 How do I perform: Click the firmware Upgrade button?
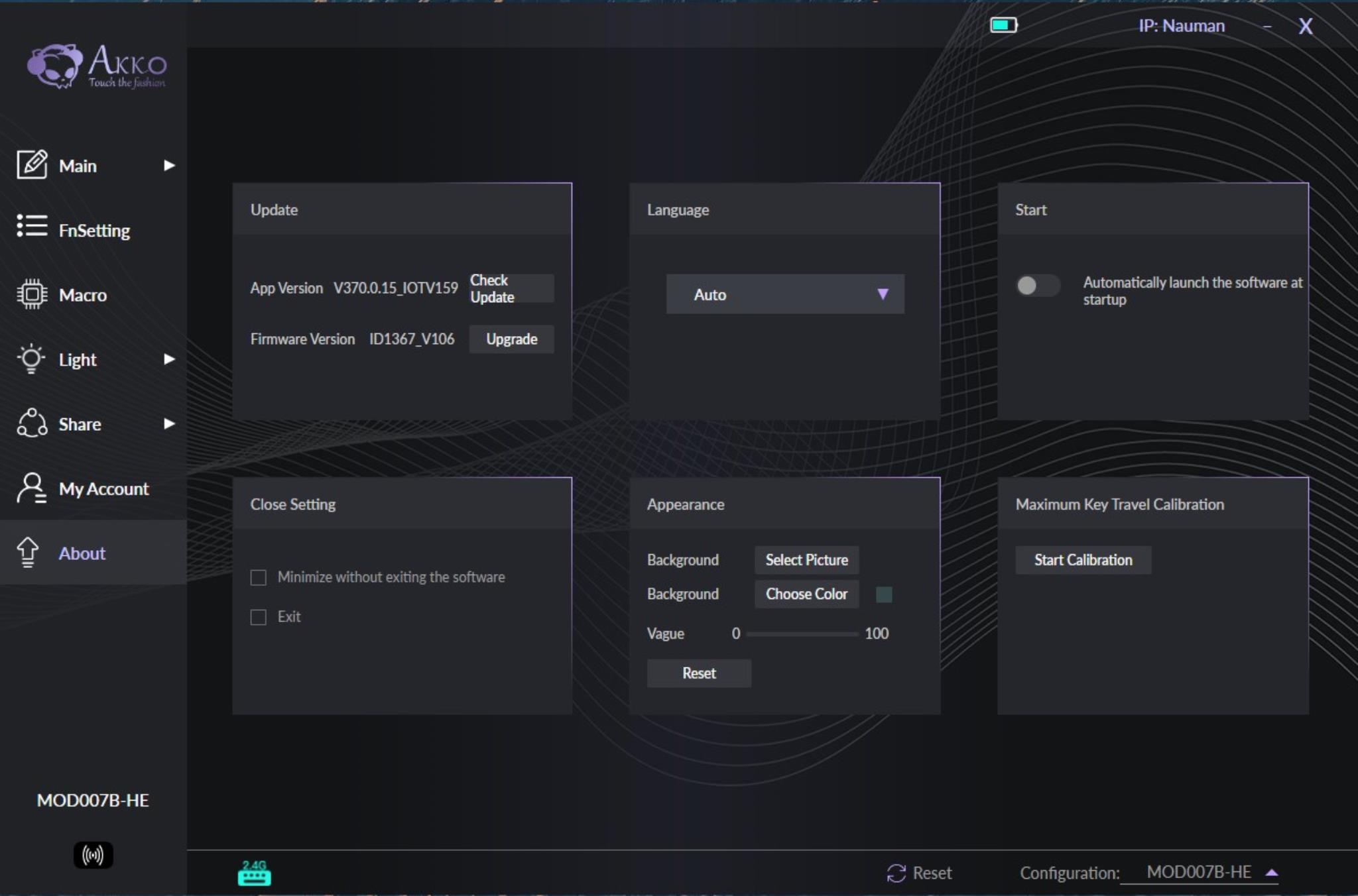point(511,339)
